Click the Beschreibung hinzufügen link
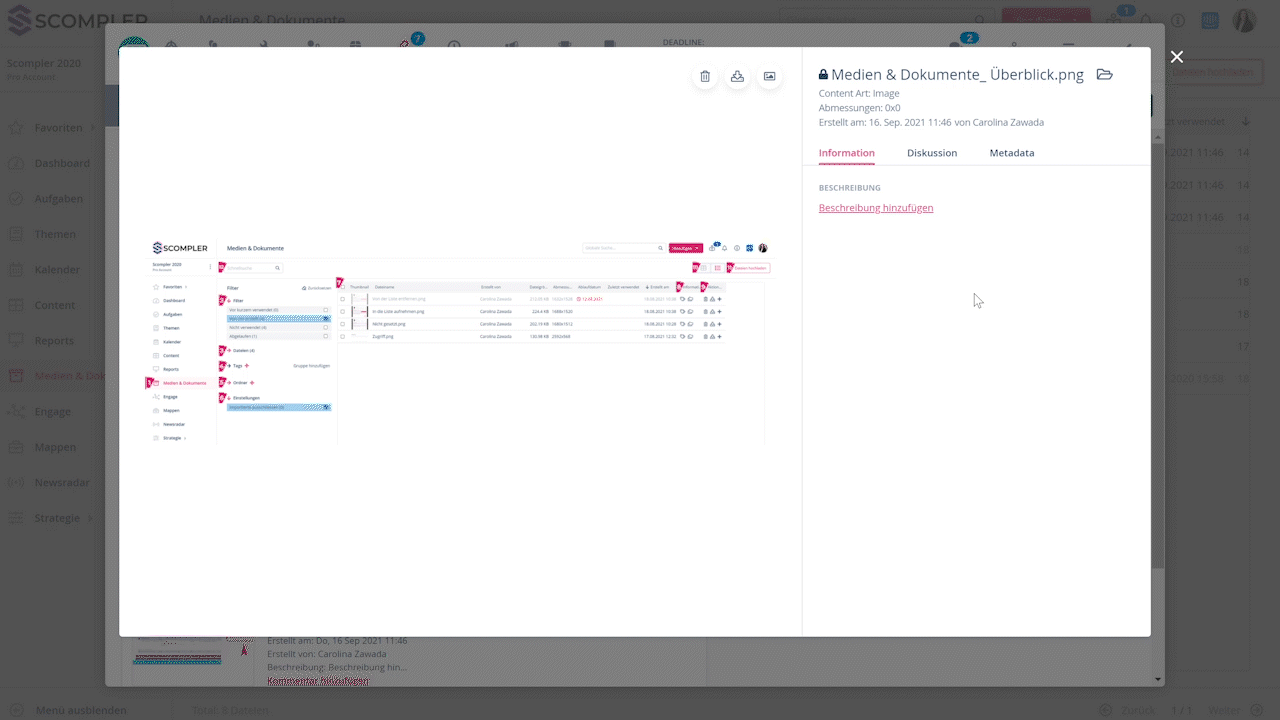 click(875, 208)
